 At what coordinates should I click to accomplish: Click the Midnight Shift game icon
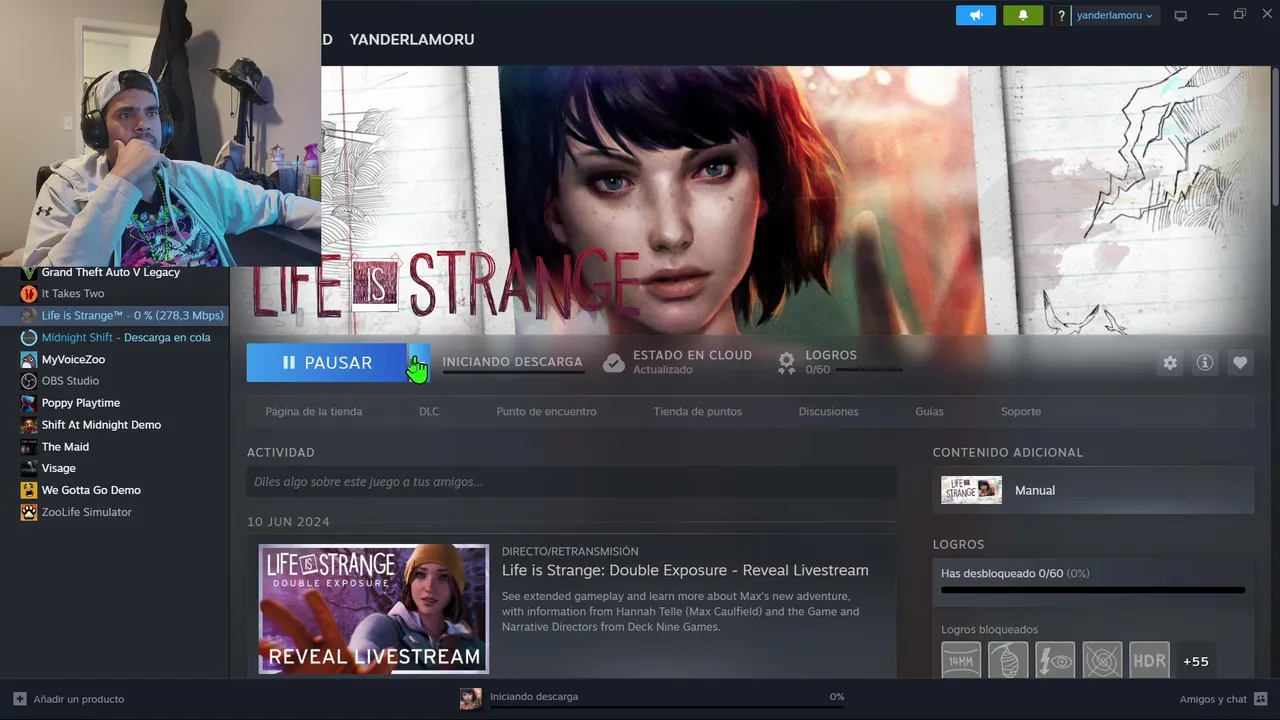[x=29, y=338]
